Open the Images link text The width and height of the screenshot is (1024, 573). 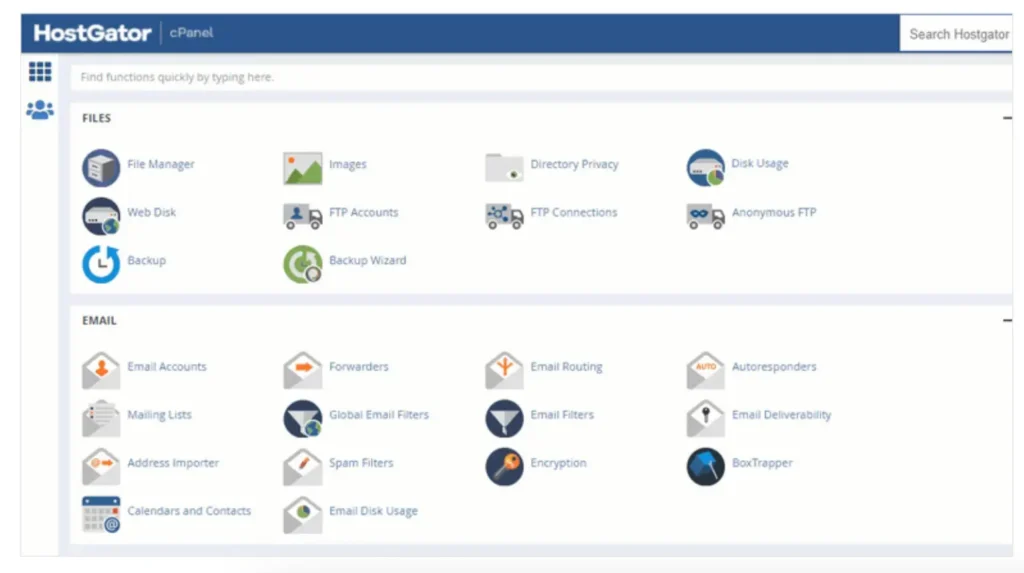click(x=347, y=164)
